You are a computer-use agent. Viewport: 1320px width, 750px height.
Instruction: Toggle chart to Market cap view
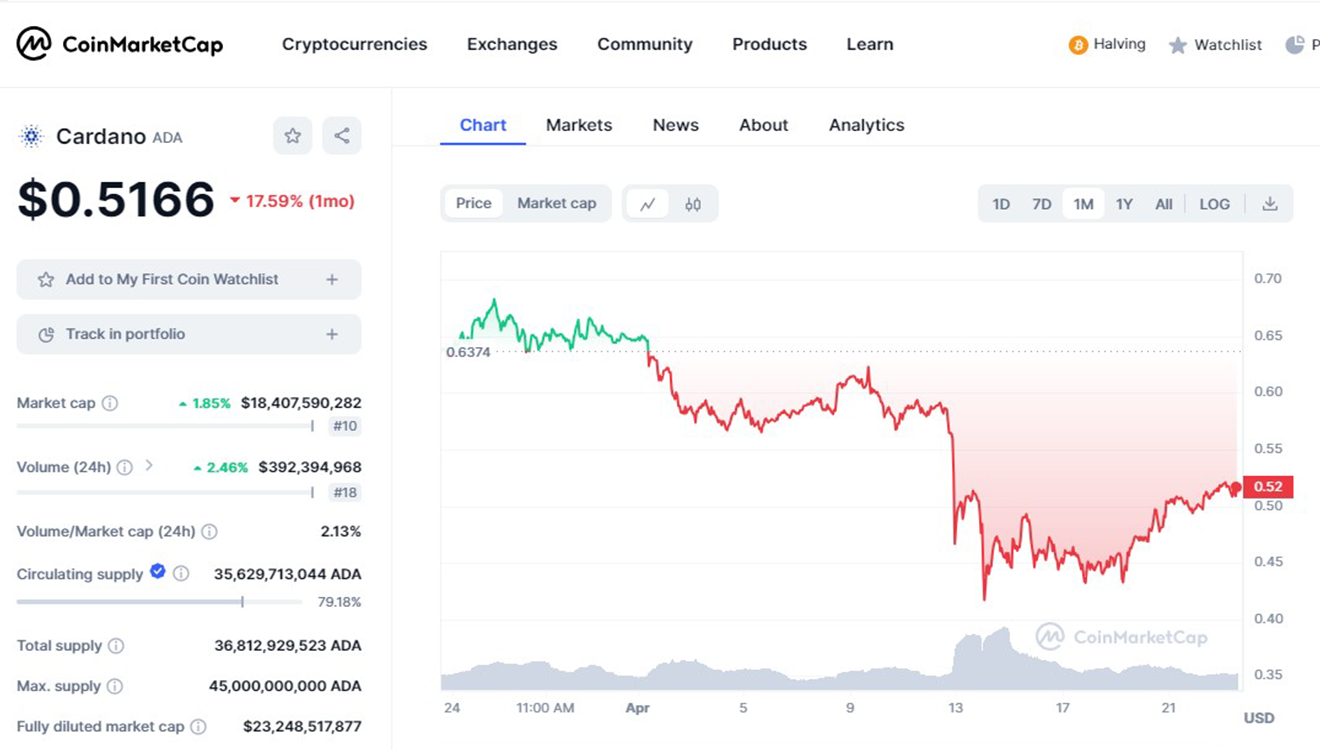556,203
